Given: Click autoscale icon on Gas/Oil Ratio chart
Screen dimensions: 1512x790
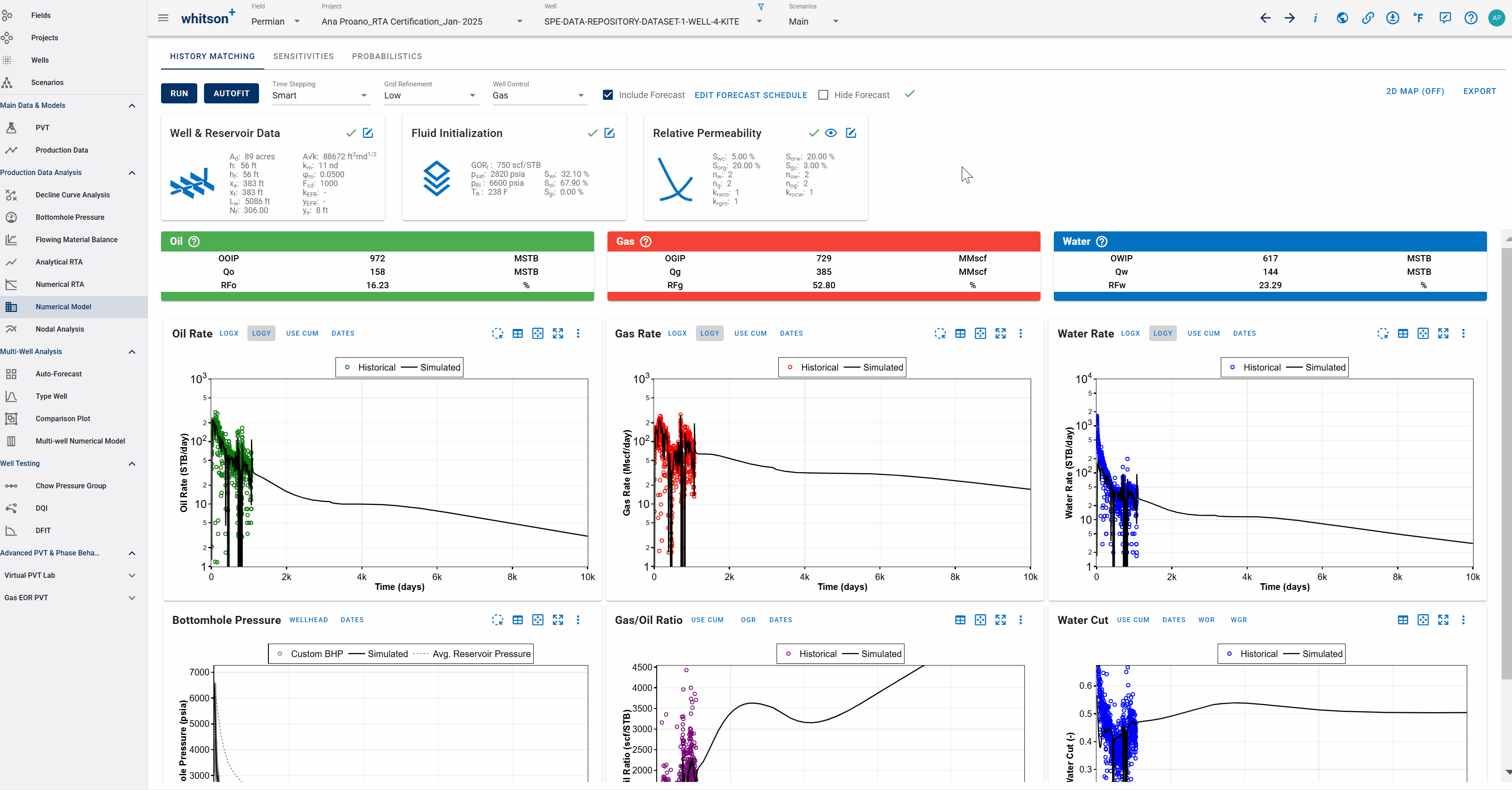Looking at the screenshot, I should [x=980, y=620].
